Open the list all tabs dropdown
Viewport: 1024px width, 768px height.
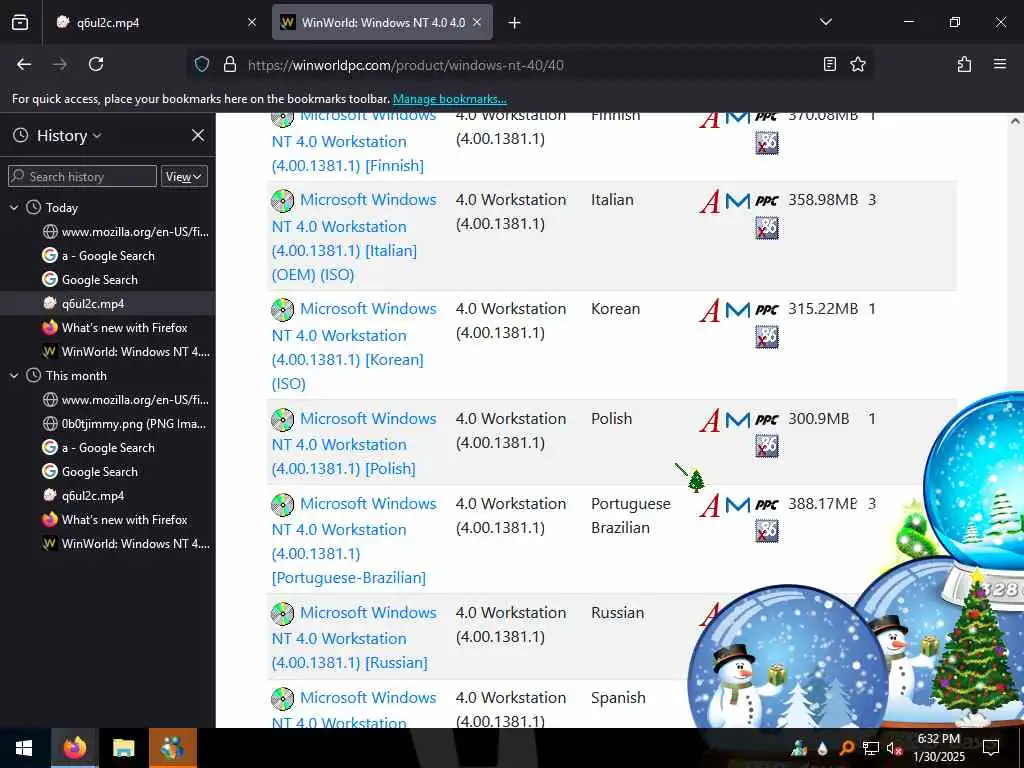pos(825,22)
